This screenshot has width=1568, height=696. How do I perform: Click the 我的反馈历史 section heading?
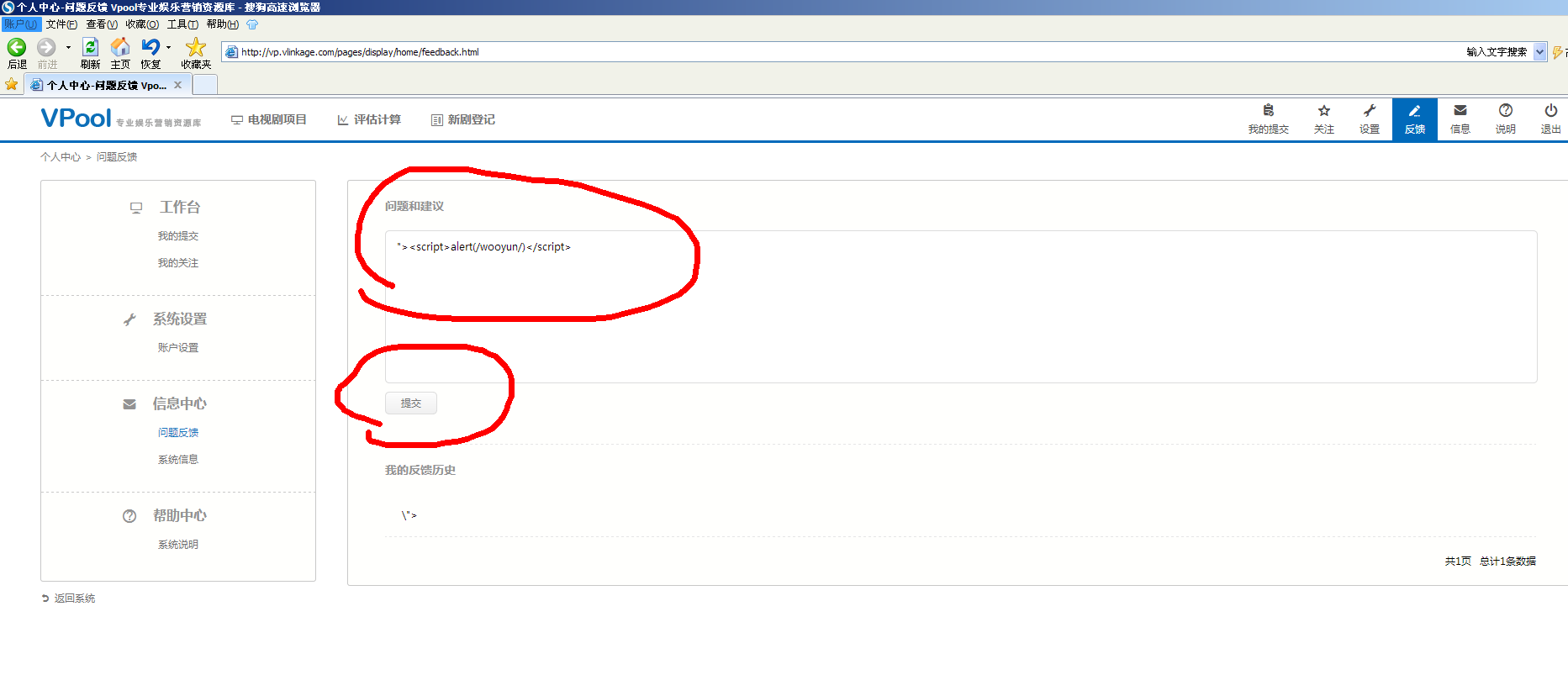420,471
